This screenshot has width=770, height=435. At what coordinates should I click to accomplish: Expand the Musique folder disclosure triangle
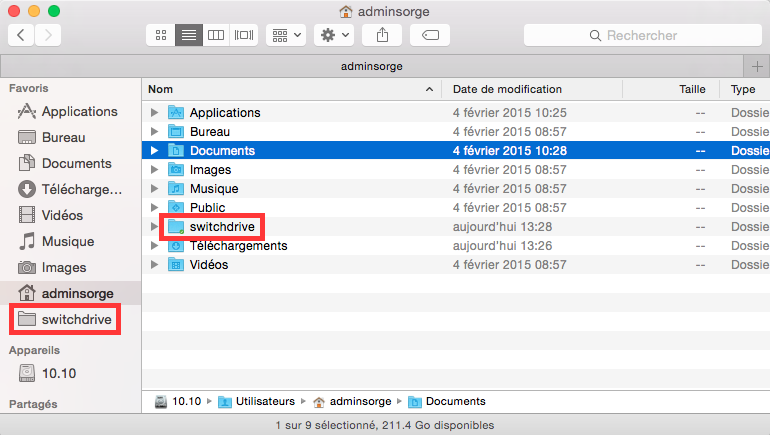[x=154, y=189]
